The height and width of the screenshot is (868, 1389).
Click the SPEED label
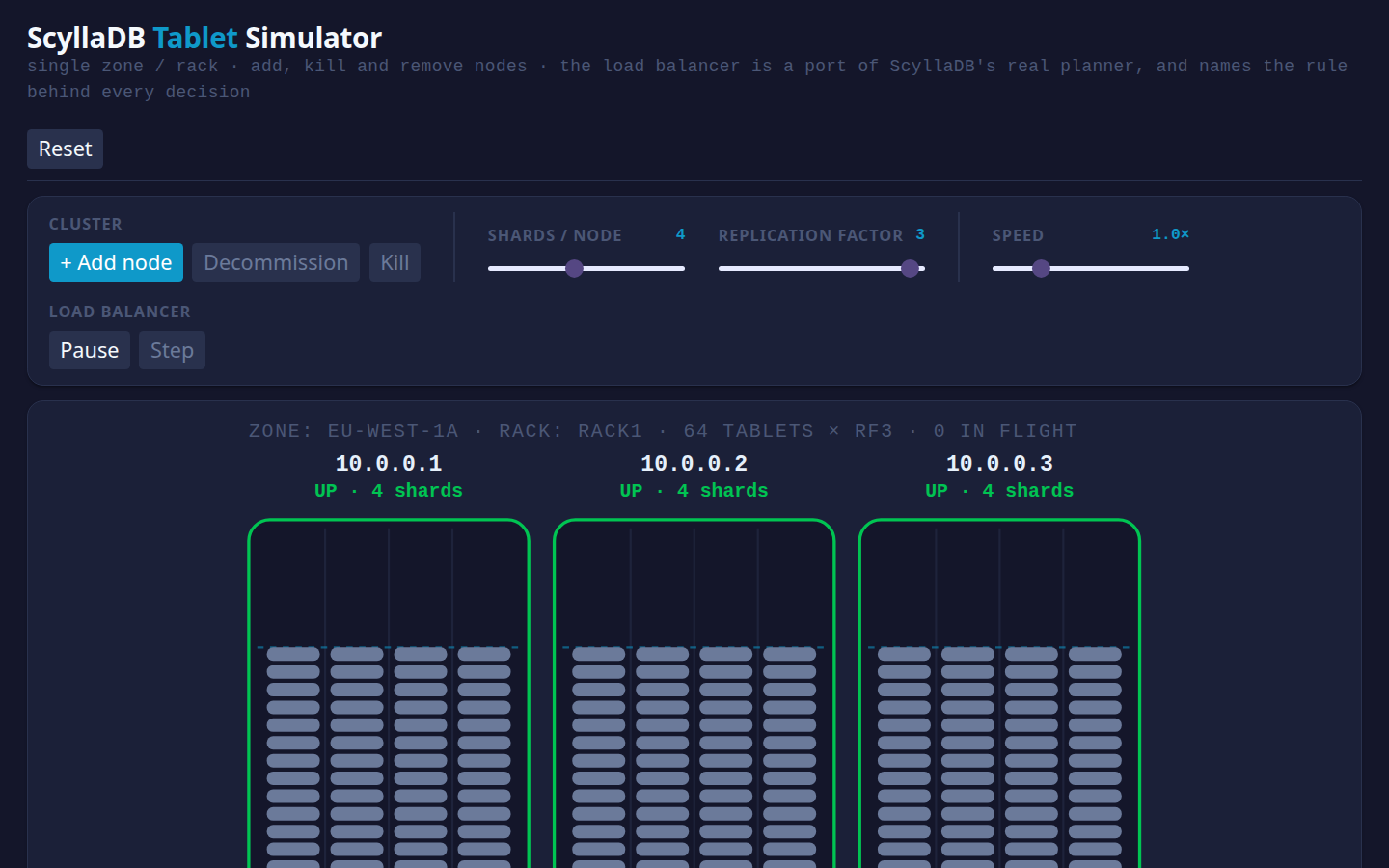point(1018,235)
